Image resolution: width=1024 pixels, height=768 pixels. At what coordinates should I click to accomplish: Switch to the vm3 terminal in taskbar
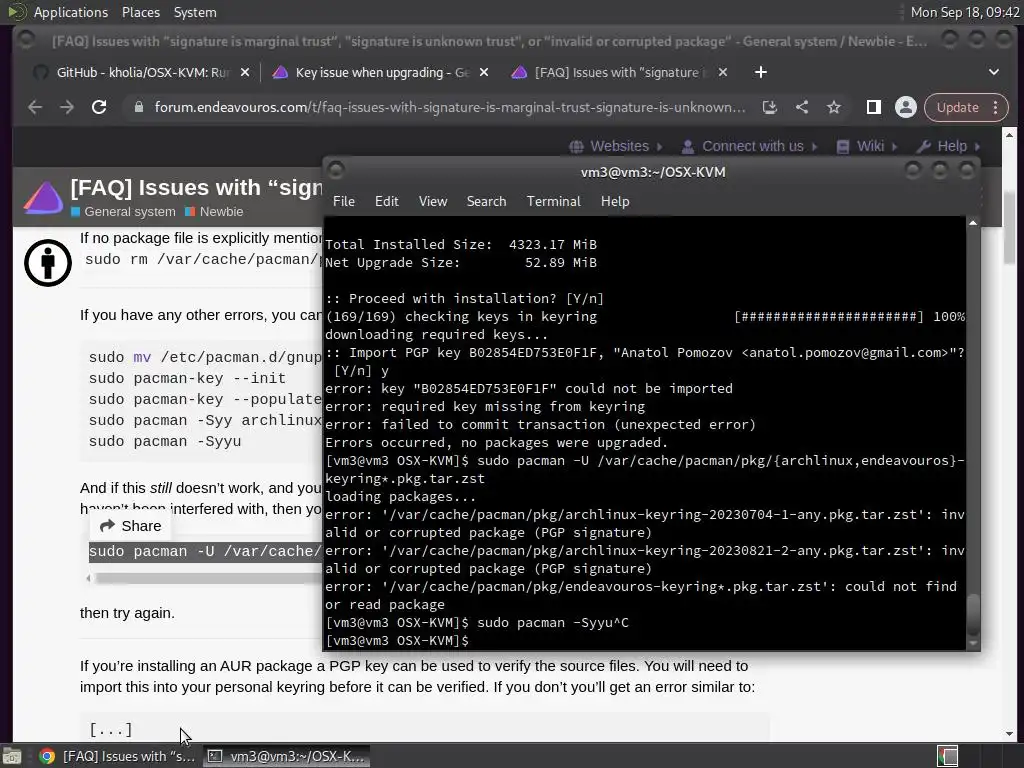tap(286, 756)
